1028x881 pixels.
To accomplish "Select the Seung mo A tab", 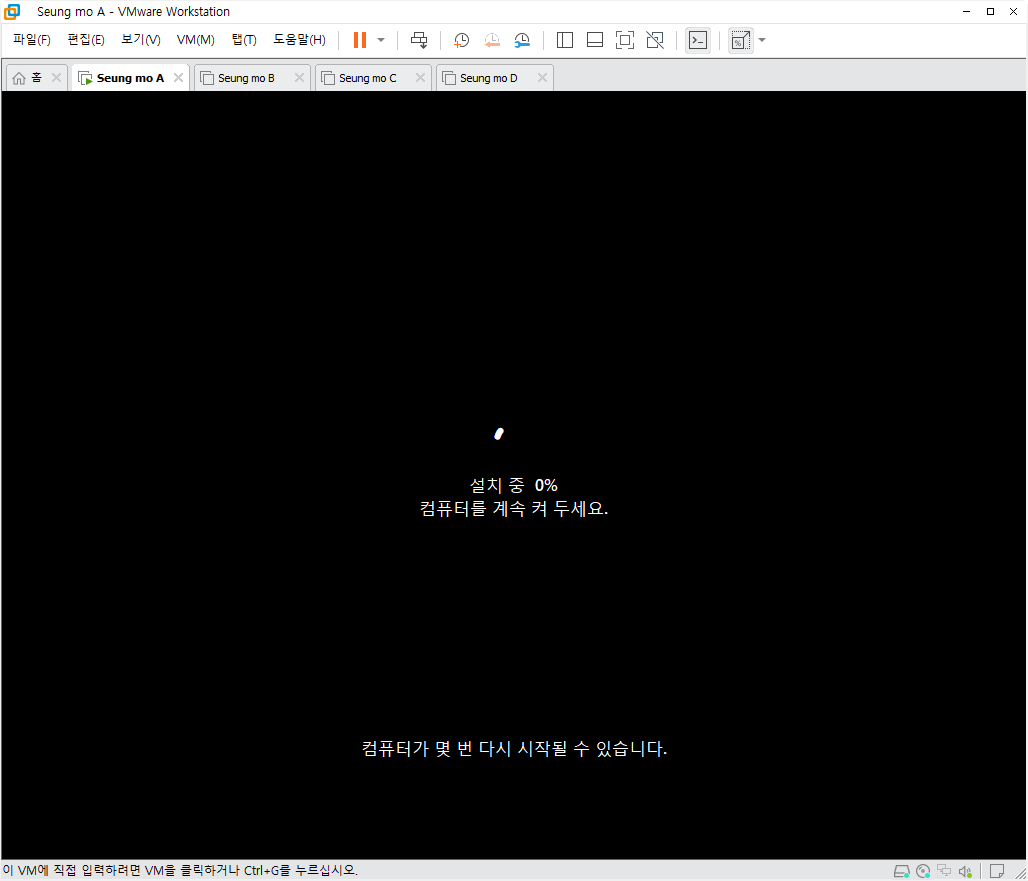I will click(130, 78).
